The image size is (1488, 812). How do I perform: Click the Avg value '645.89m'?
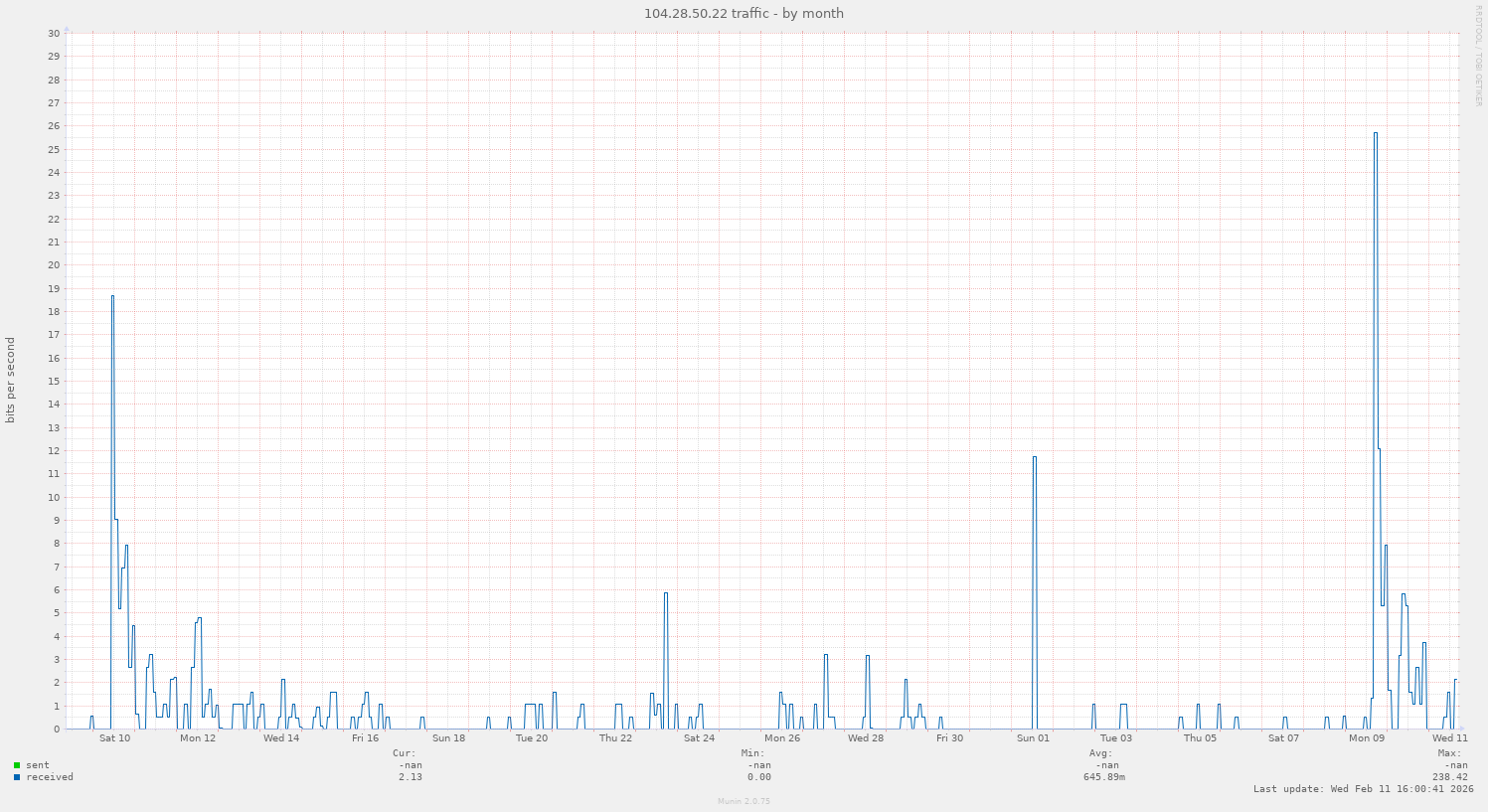coord(1105,777)
